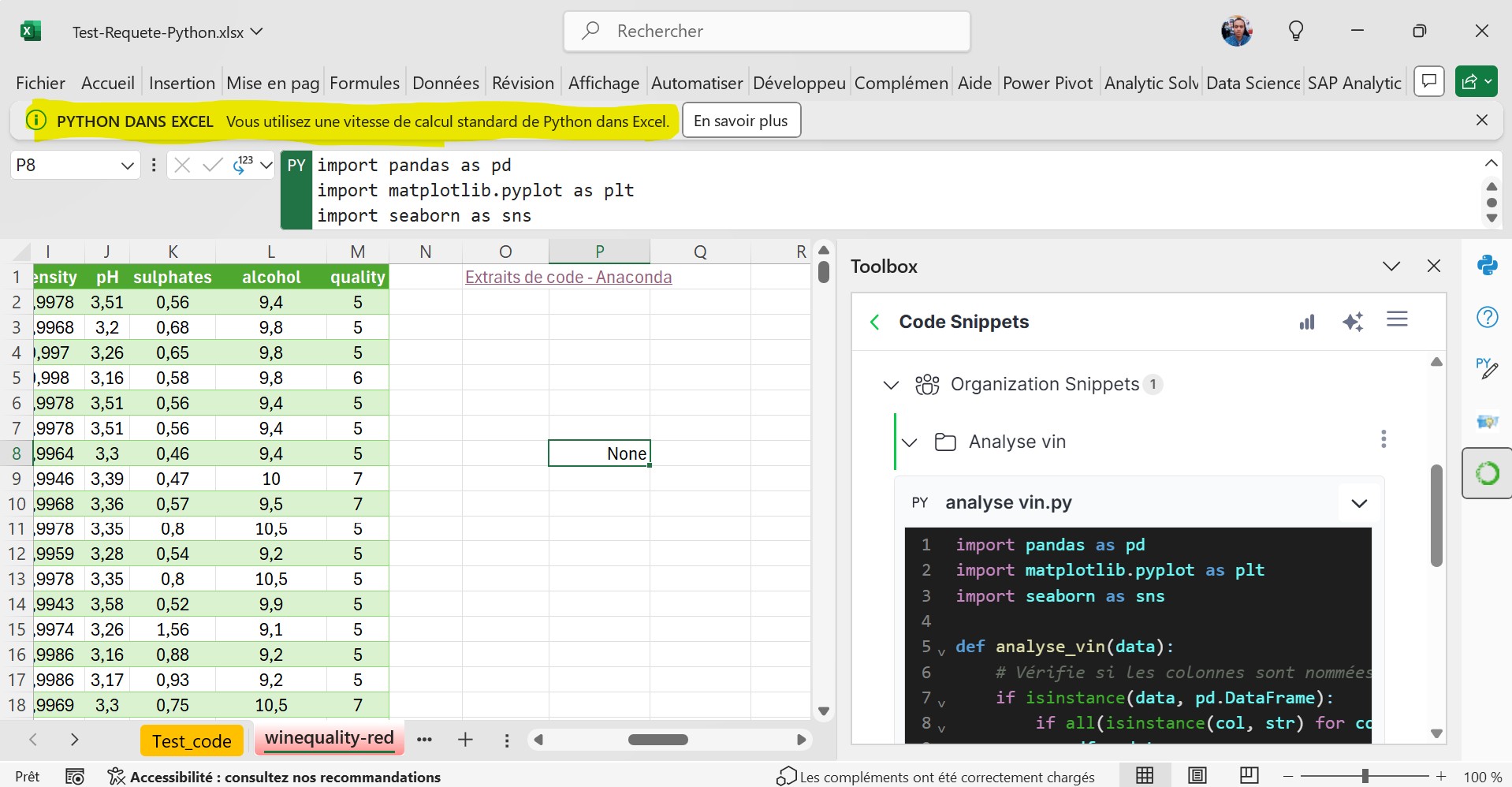1512x787 pixels.
Task: Switch to the Test_code sheet tab
Action: (192, 741)
